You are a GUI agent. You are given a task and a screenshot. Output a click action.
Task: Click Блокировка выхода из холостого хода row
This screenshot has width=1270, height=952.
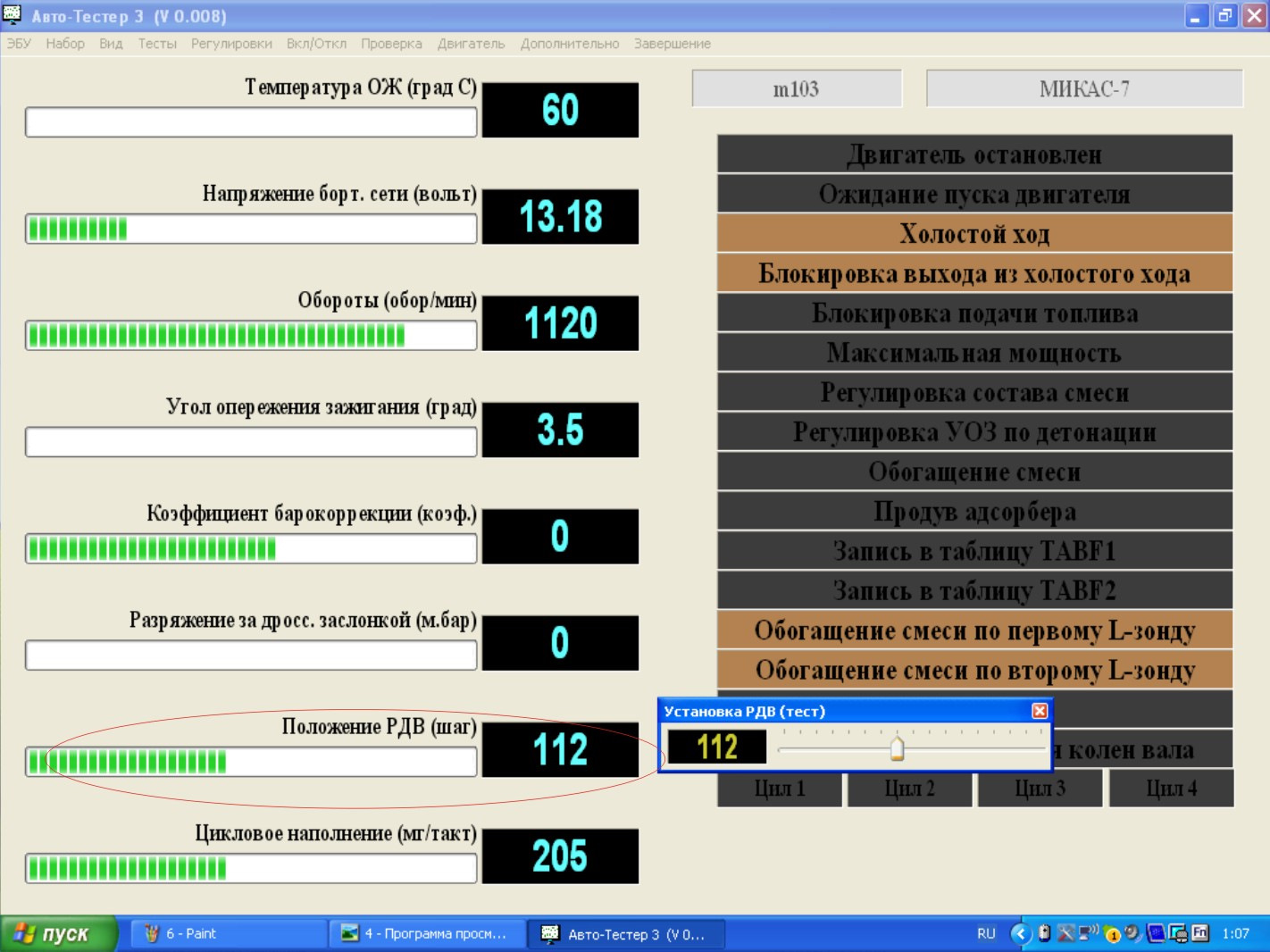point(974,273)
